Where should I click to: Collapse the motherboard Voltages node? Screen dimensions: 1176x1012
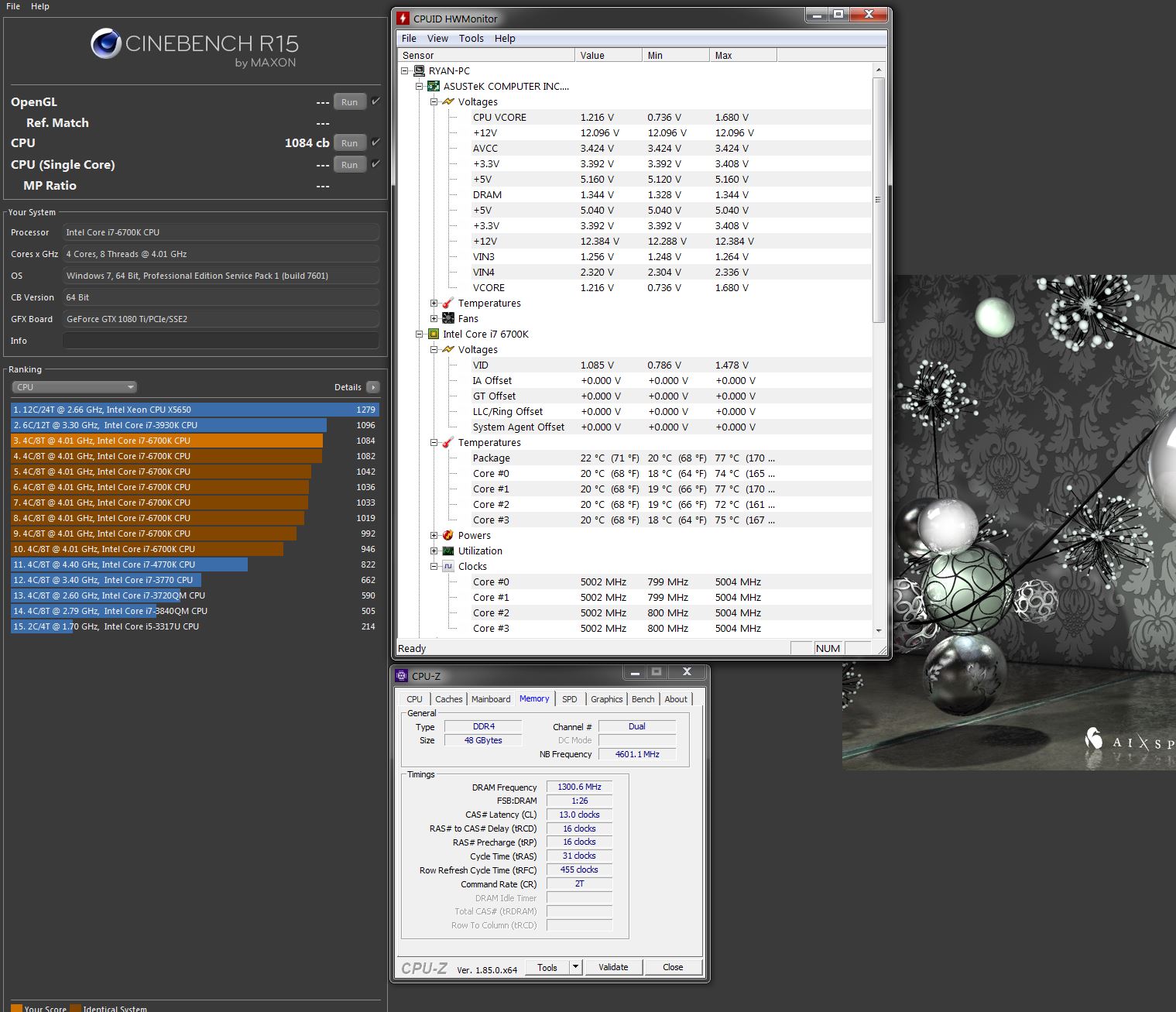[434, 101]
